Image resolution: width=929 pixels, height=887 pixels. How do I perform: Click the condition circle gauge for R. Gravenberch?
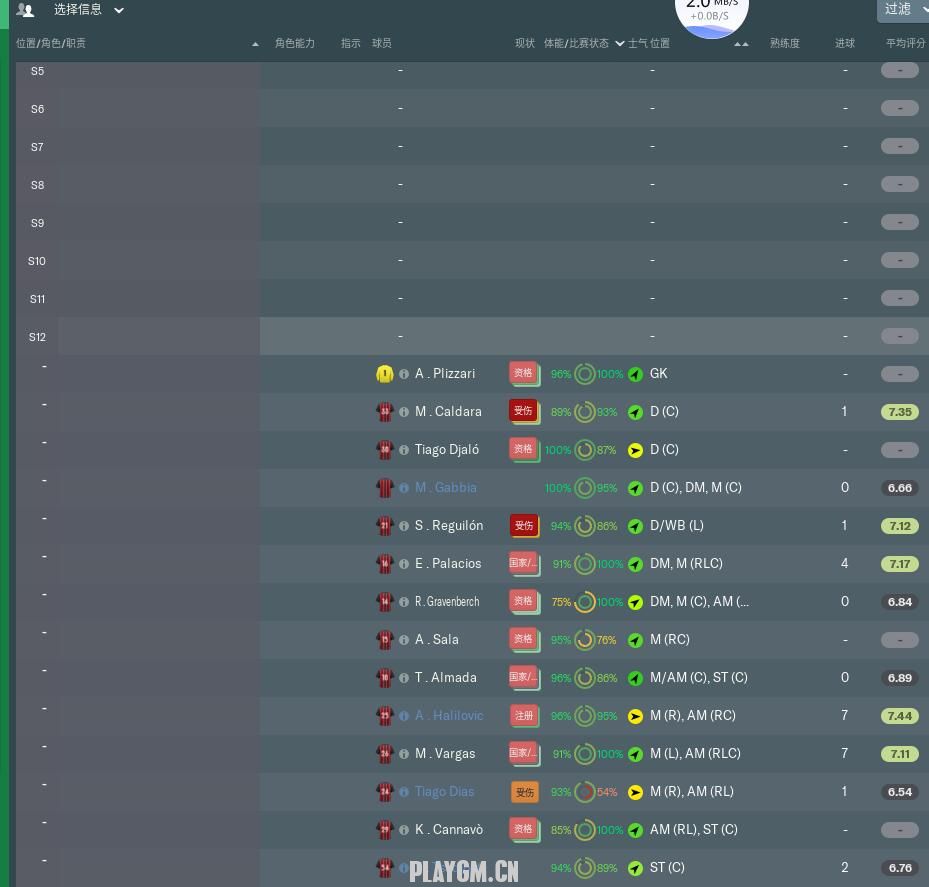[585, 602]
